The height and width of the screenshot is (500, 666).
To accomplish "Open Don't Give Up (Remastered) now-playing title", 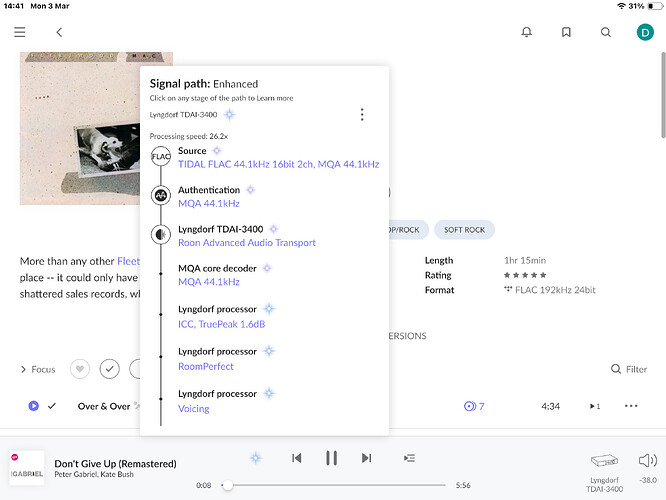I will (115, 463).
